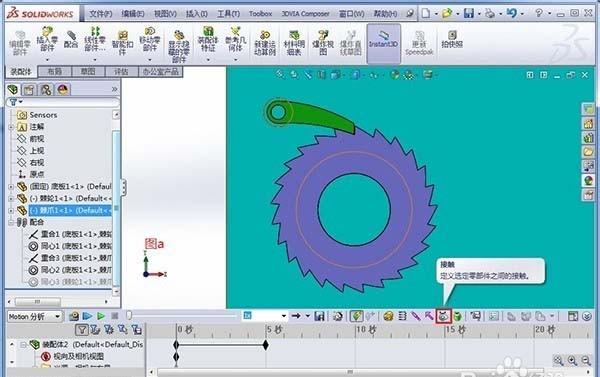Click the motor icon in motion toolbar
This screenshot has height=377, width=600.
(x=388, y=316)
